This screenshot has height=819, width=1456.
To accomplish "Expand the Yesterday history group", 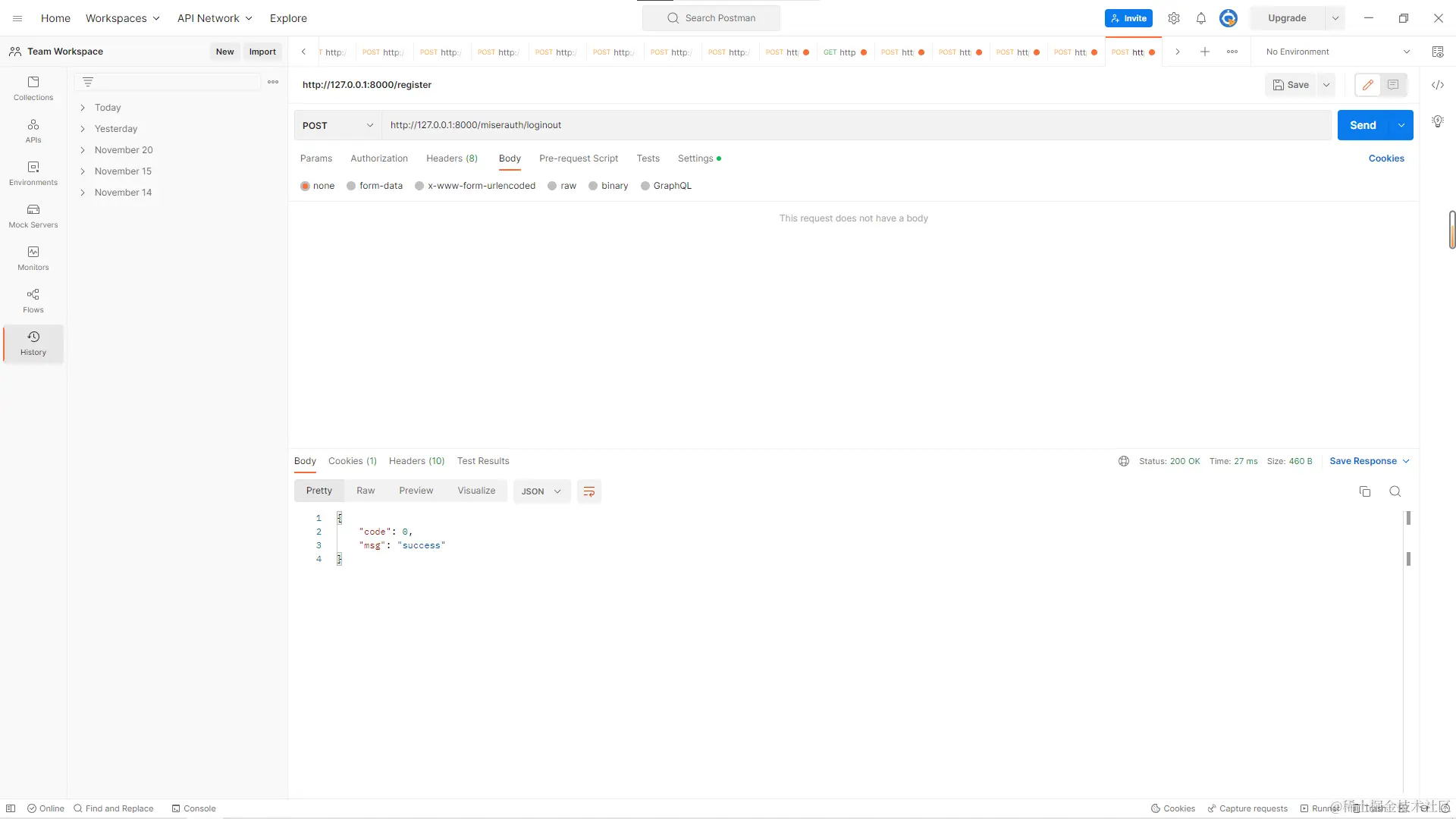I will pyautogui.click(x=83, y=129).
